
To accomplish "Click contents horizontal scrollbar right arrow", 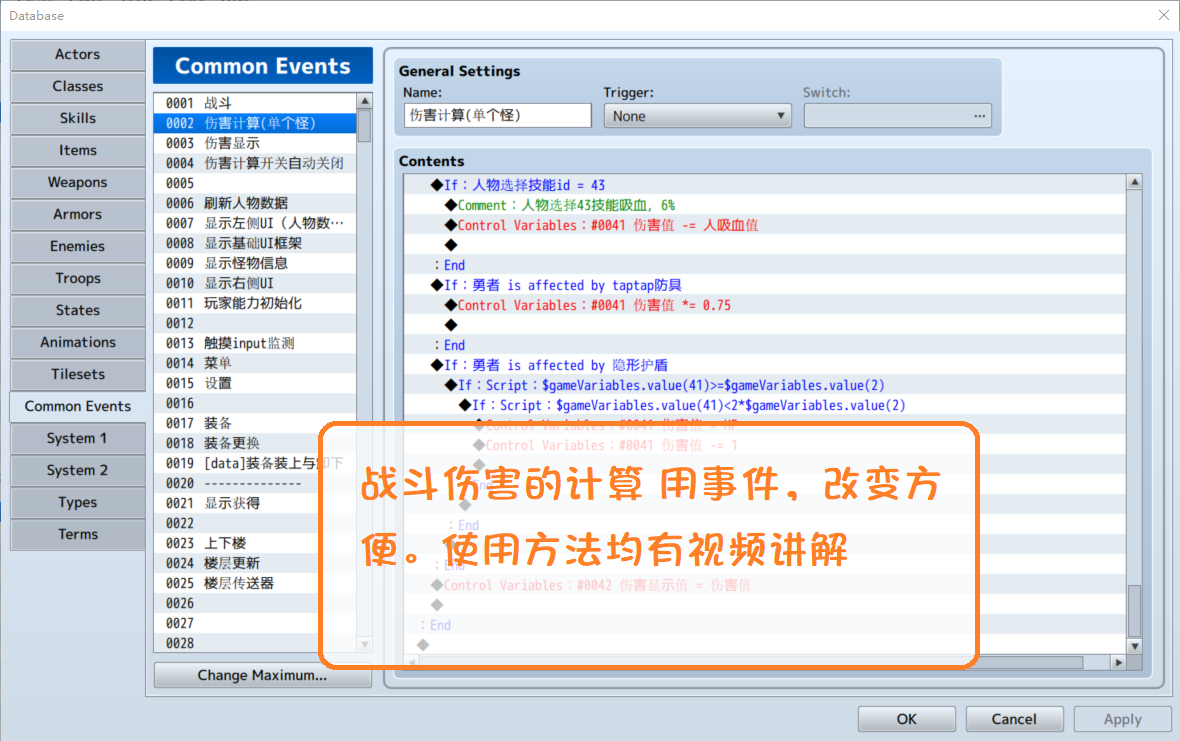I will point(1119,662).
